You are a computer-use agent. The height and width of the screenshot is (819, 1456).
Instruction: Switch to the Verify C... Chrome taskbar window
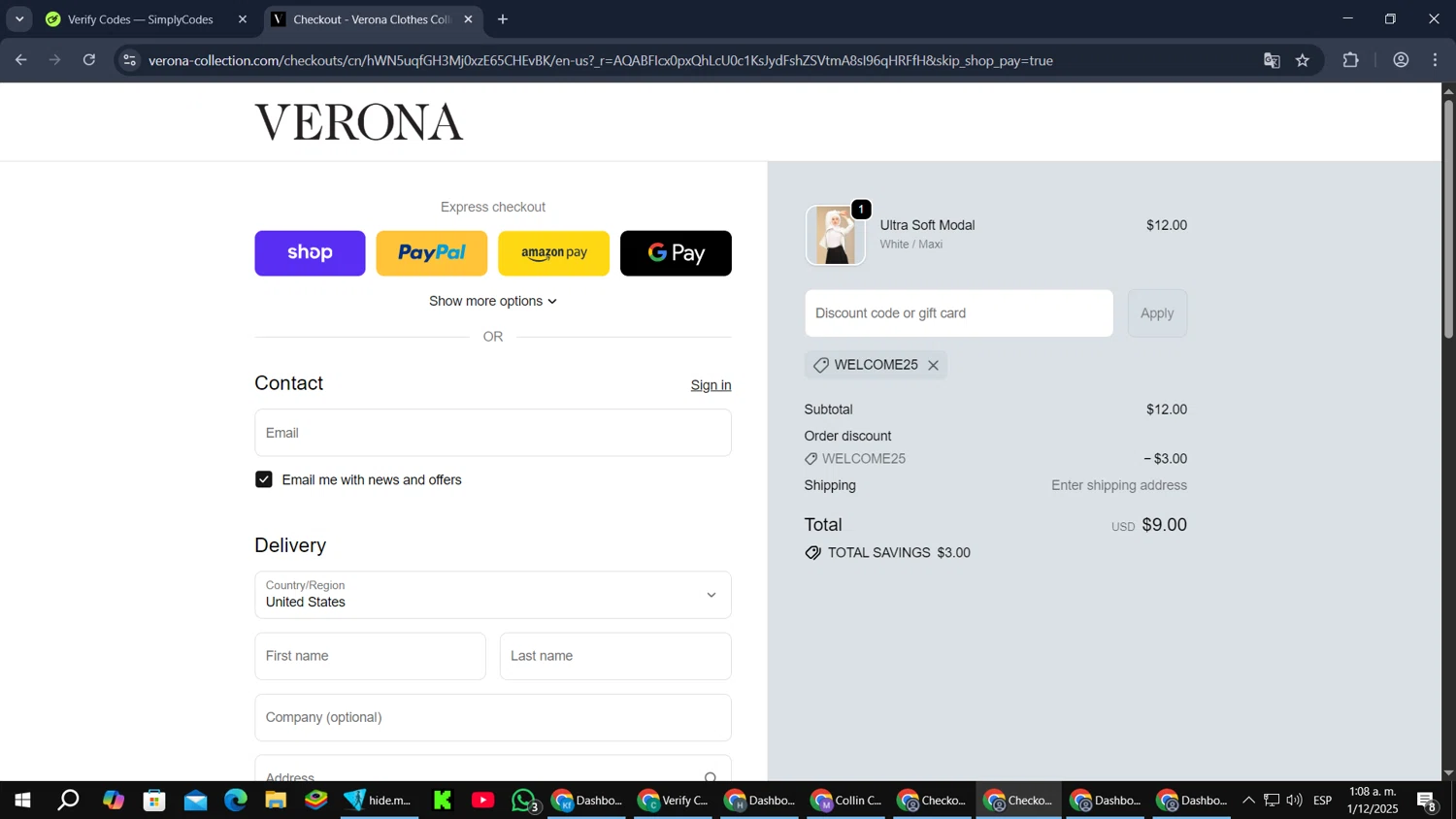pos(674,801)
